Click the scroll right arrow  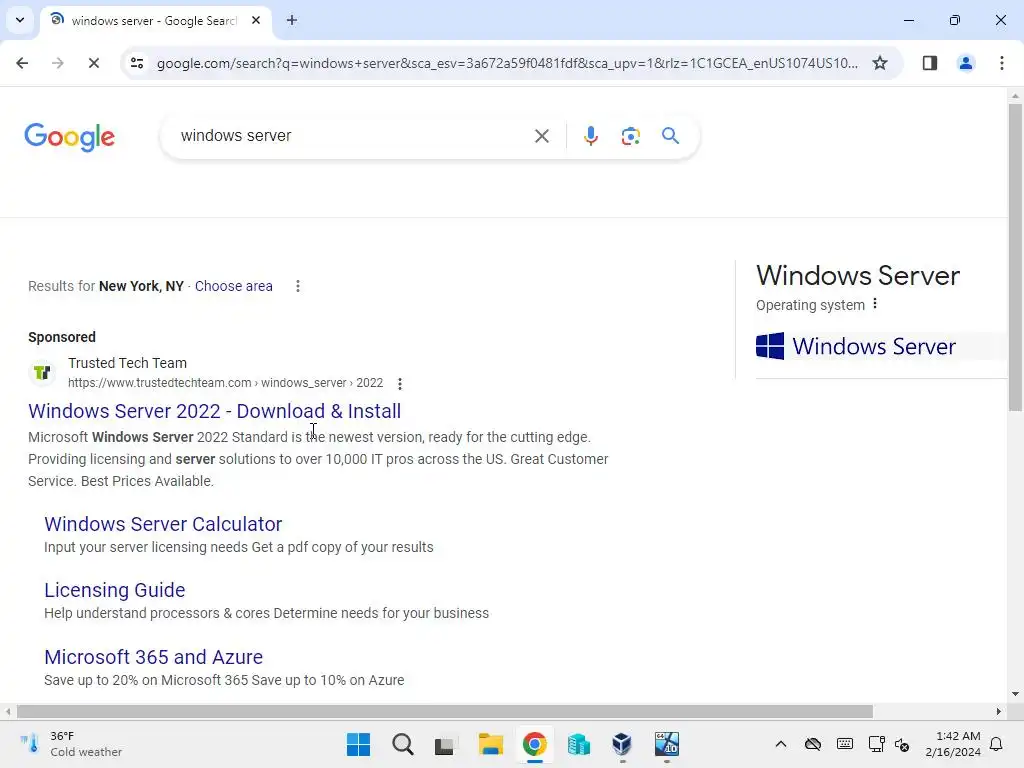pos(999,711)
